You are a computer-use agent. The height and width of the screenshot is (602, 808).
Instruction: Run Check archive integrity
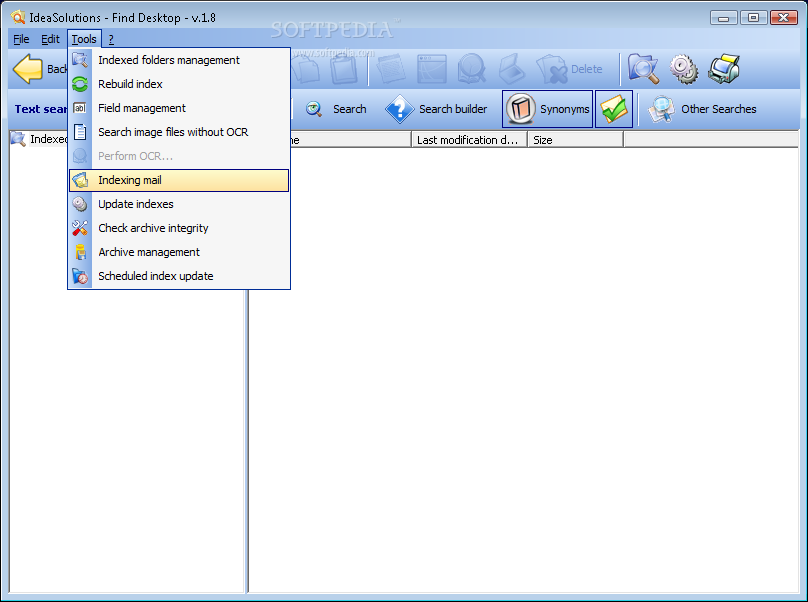179,228
